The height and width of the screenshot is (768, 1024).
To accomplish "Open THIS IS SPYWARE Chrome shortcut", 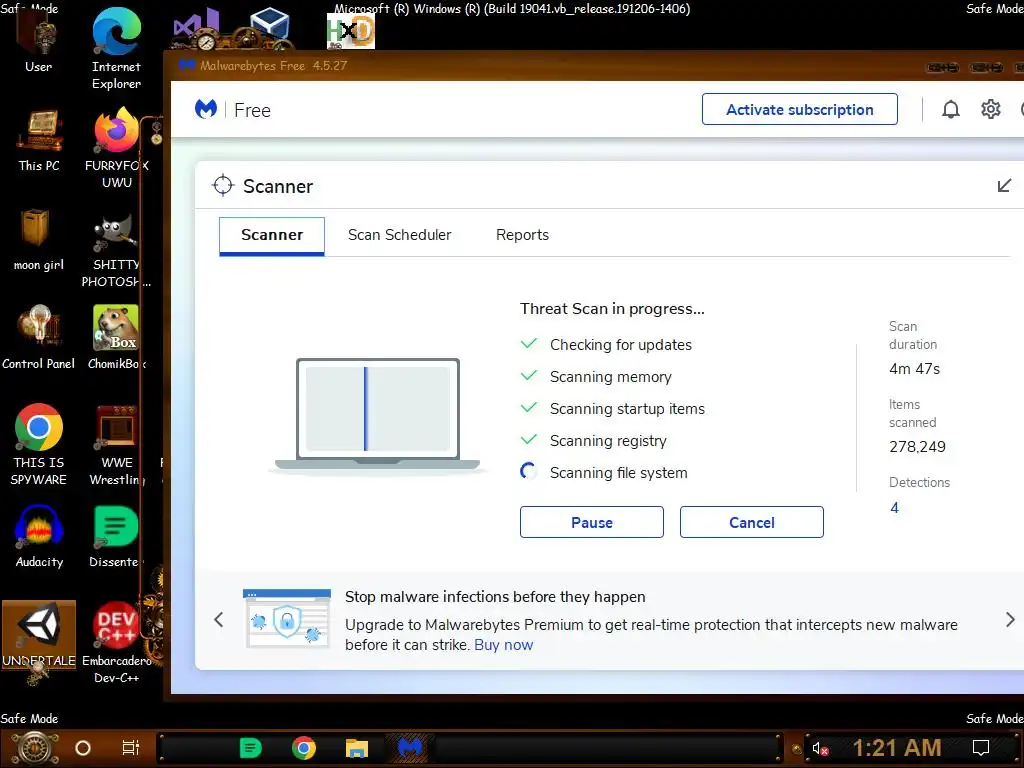I will 39,445.
